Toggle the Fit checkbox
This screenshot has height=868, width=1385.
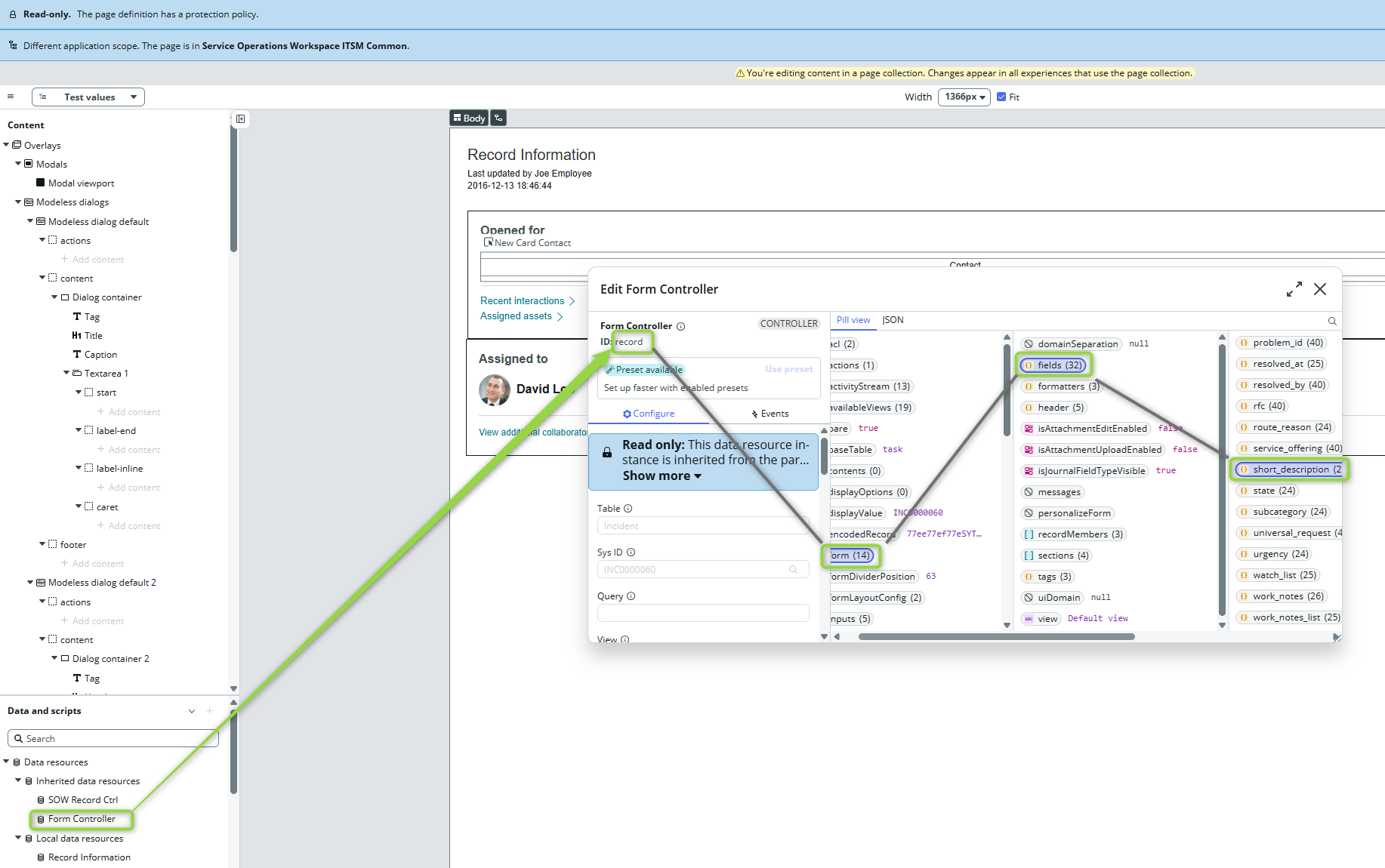[x=1001, y=97]
